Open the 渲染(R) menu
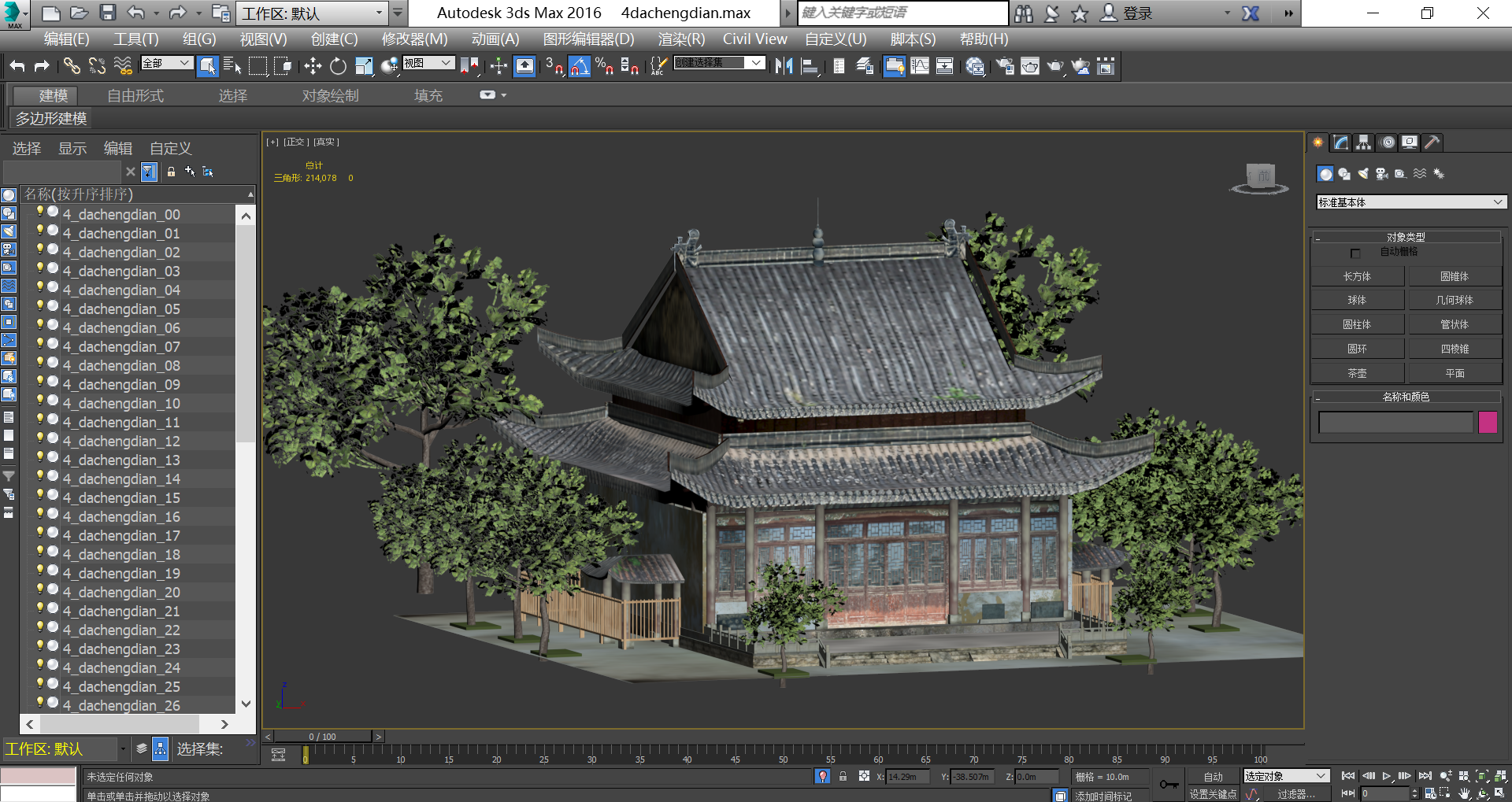 pyautogui.click(x=681, y=39)
